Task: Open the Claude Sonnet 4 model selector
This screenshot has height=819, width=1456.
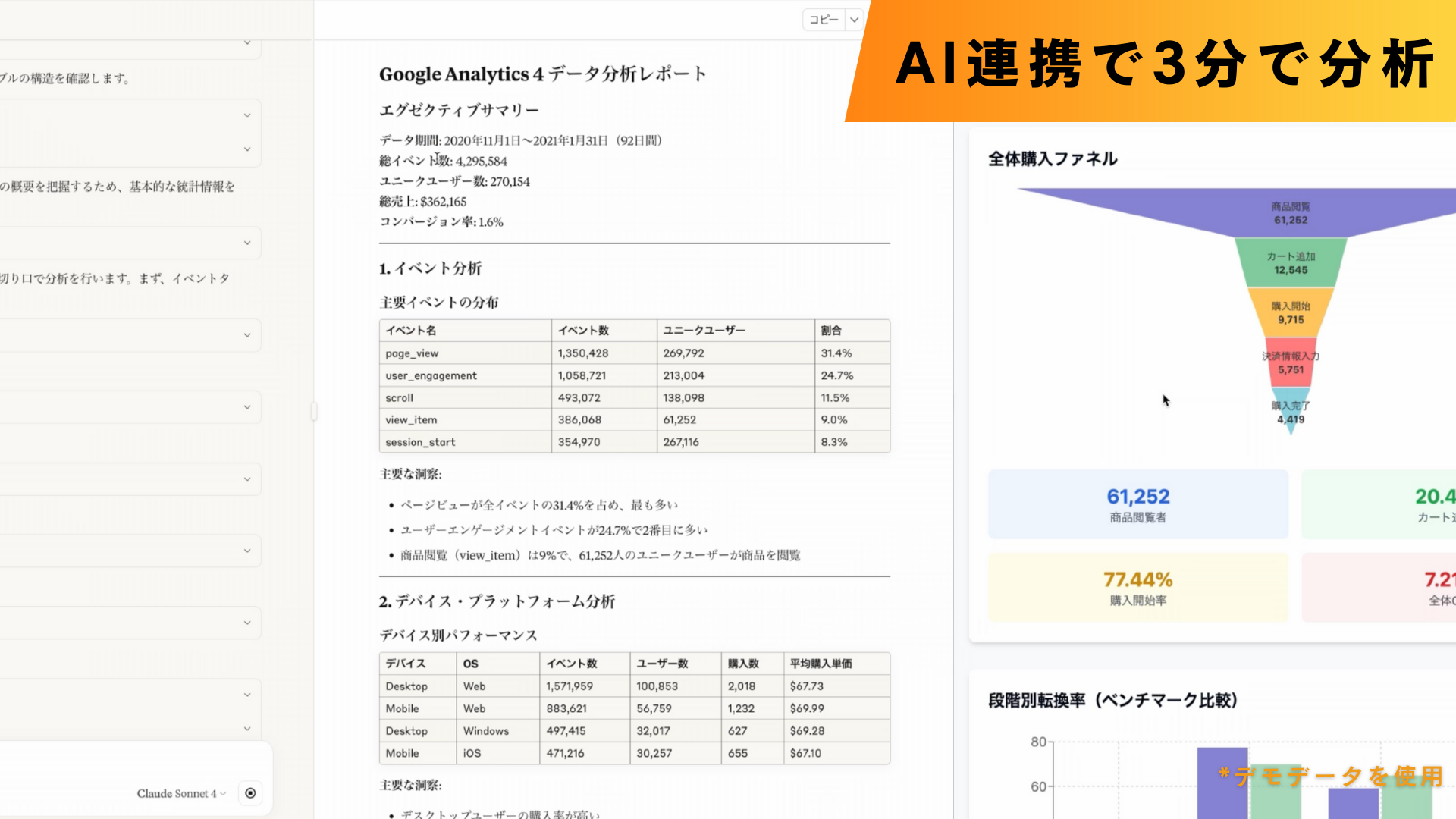Action: (181, 793)
